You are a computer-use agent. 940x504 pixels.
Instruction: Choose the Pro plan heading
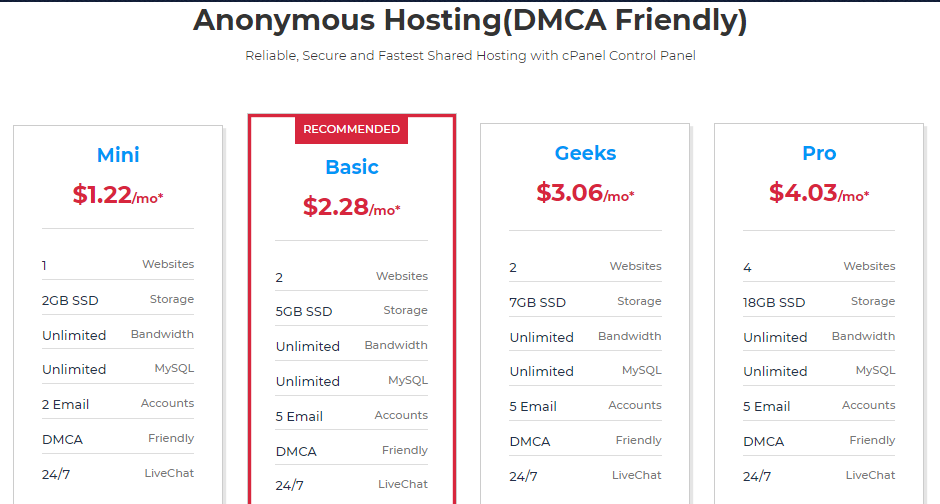(819, 153)
